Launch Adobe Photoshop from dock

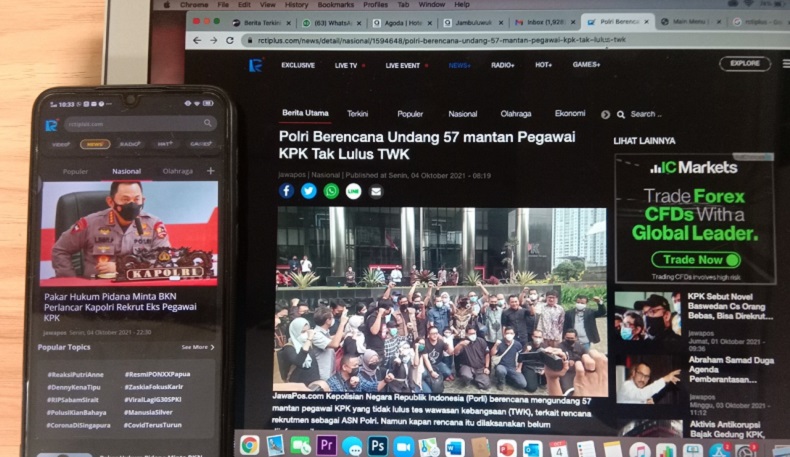pos(378,446)
